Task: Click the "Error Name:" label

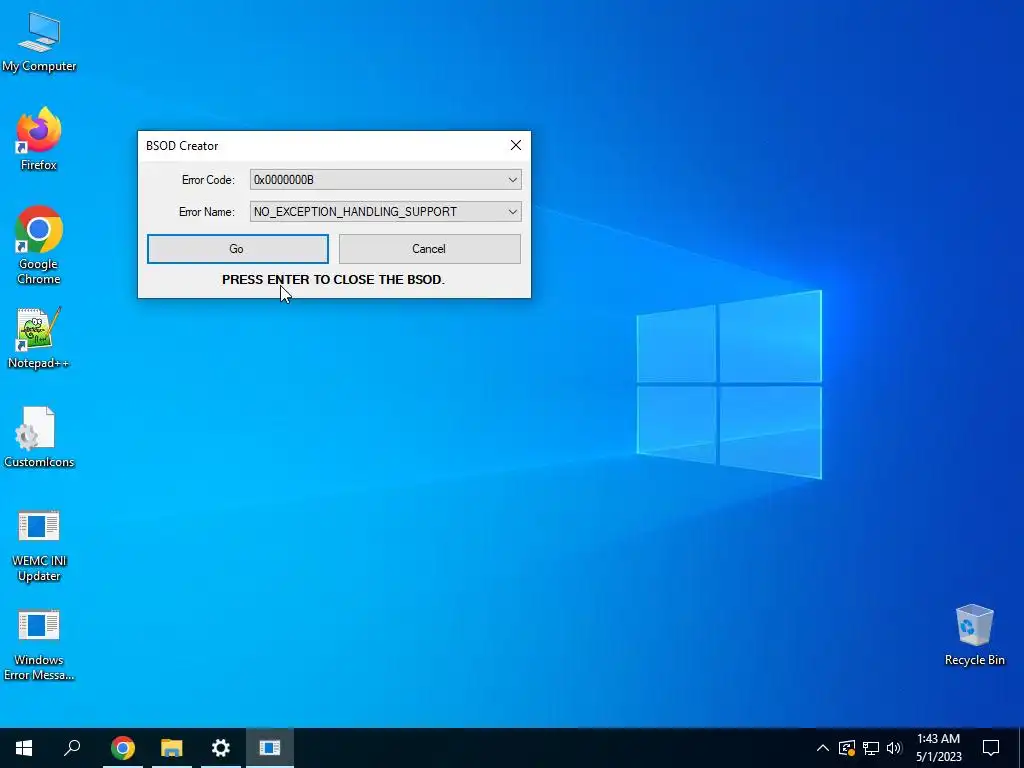Action: click(x=206, y=212)
